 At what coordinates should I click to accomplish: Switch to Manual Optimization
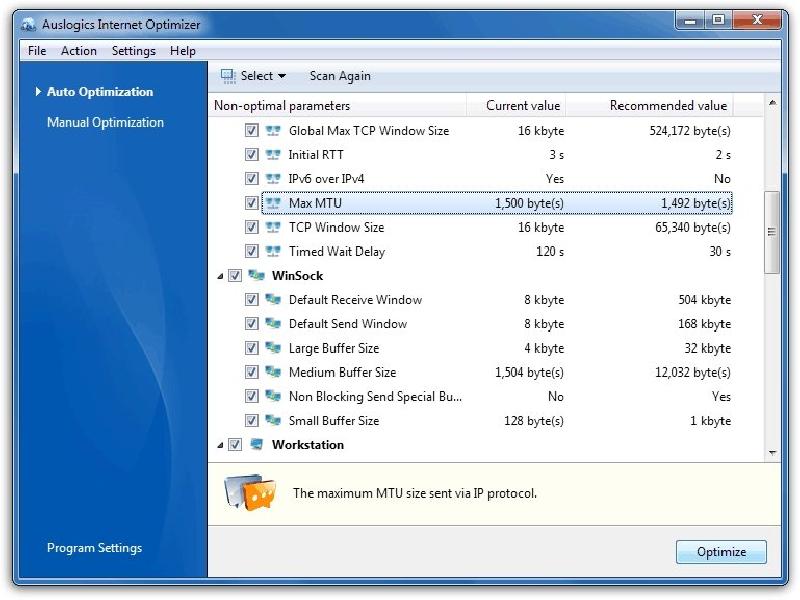[x=105, y=122]
